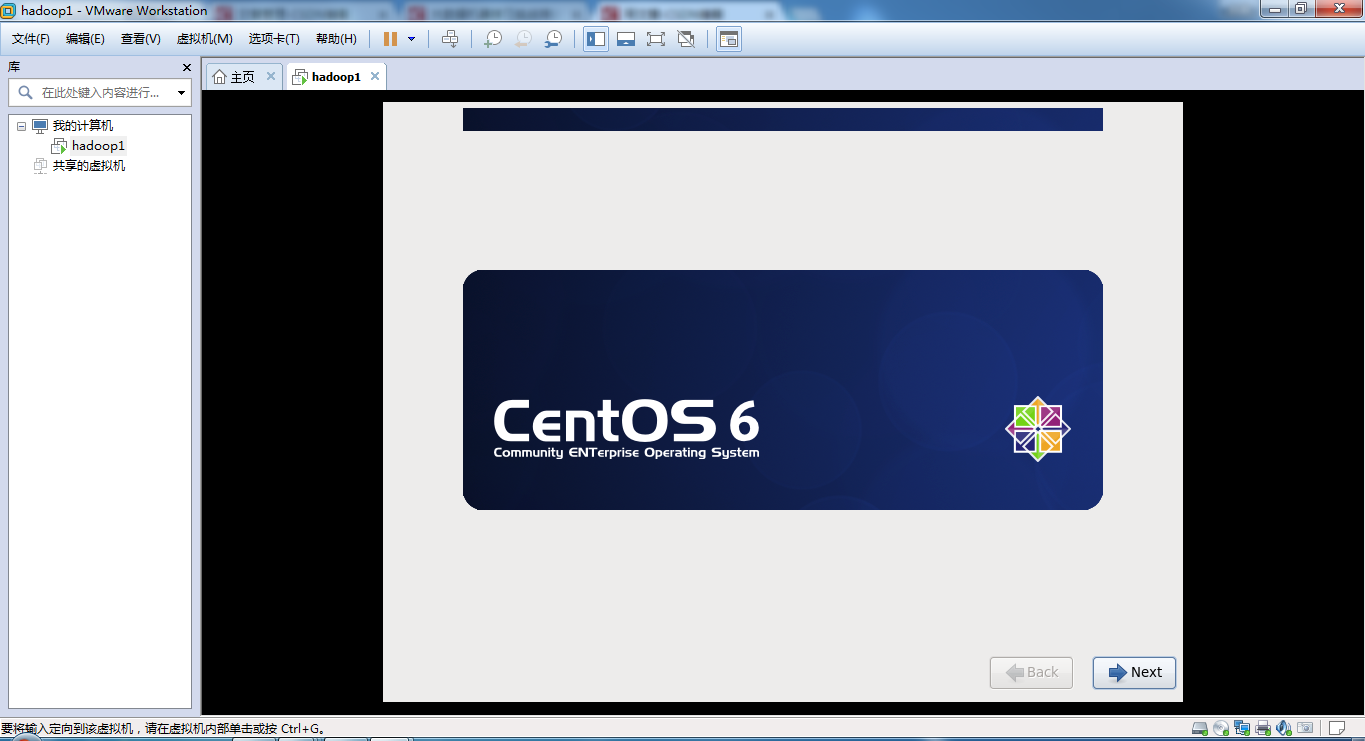
Task: Open the power options dropdown arrow
Action: click(411, 39)
